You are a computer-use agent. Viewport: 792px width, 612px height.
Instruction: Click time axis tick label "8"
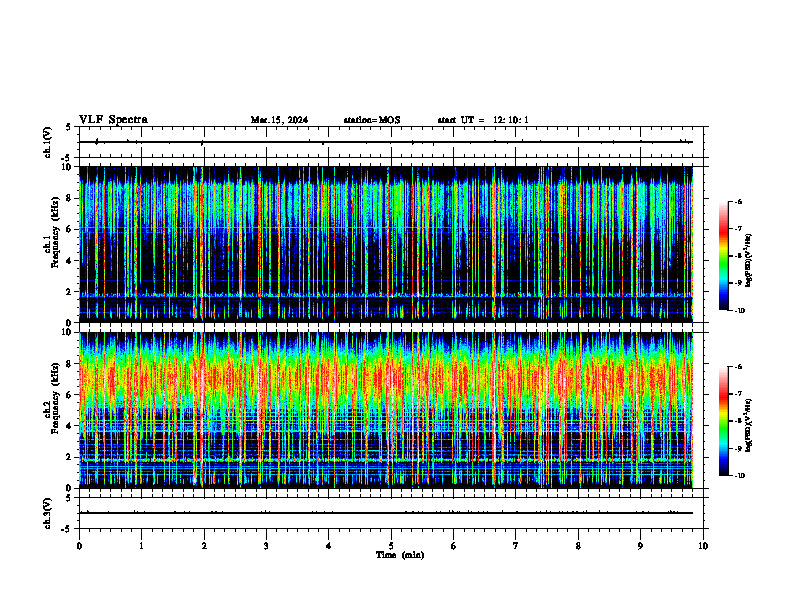[x=578, y=546]
